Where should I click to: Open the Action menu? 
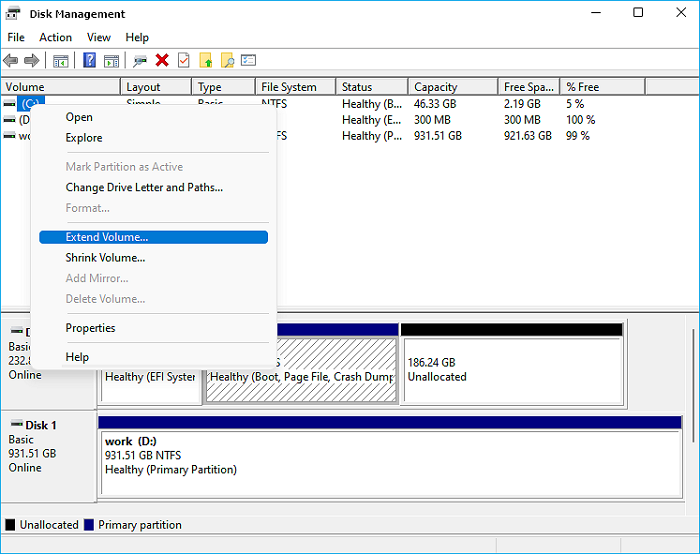(56, 37)
